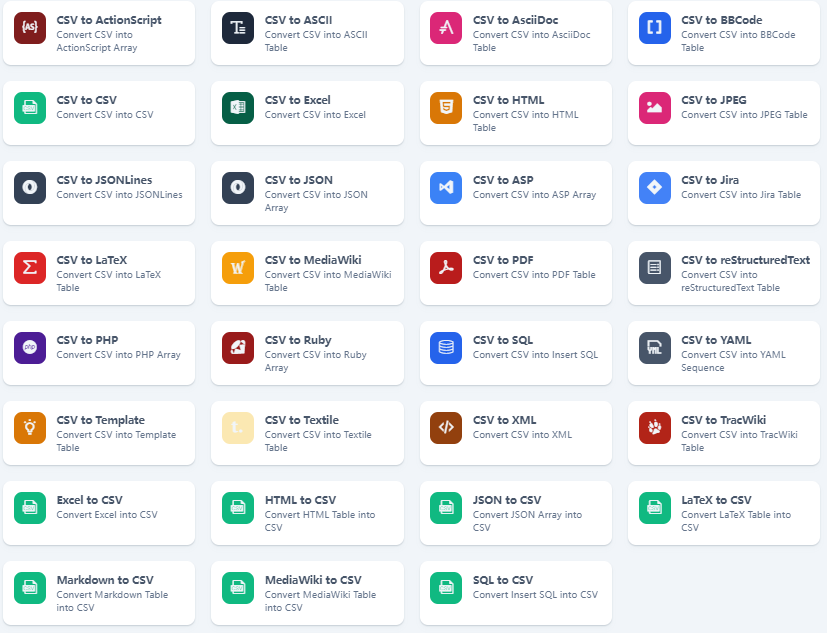Screen dimensions: 827x633
Task: Click the CSV to JSONLines icon
Action: point(30,187)
